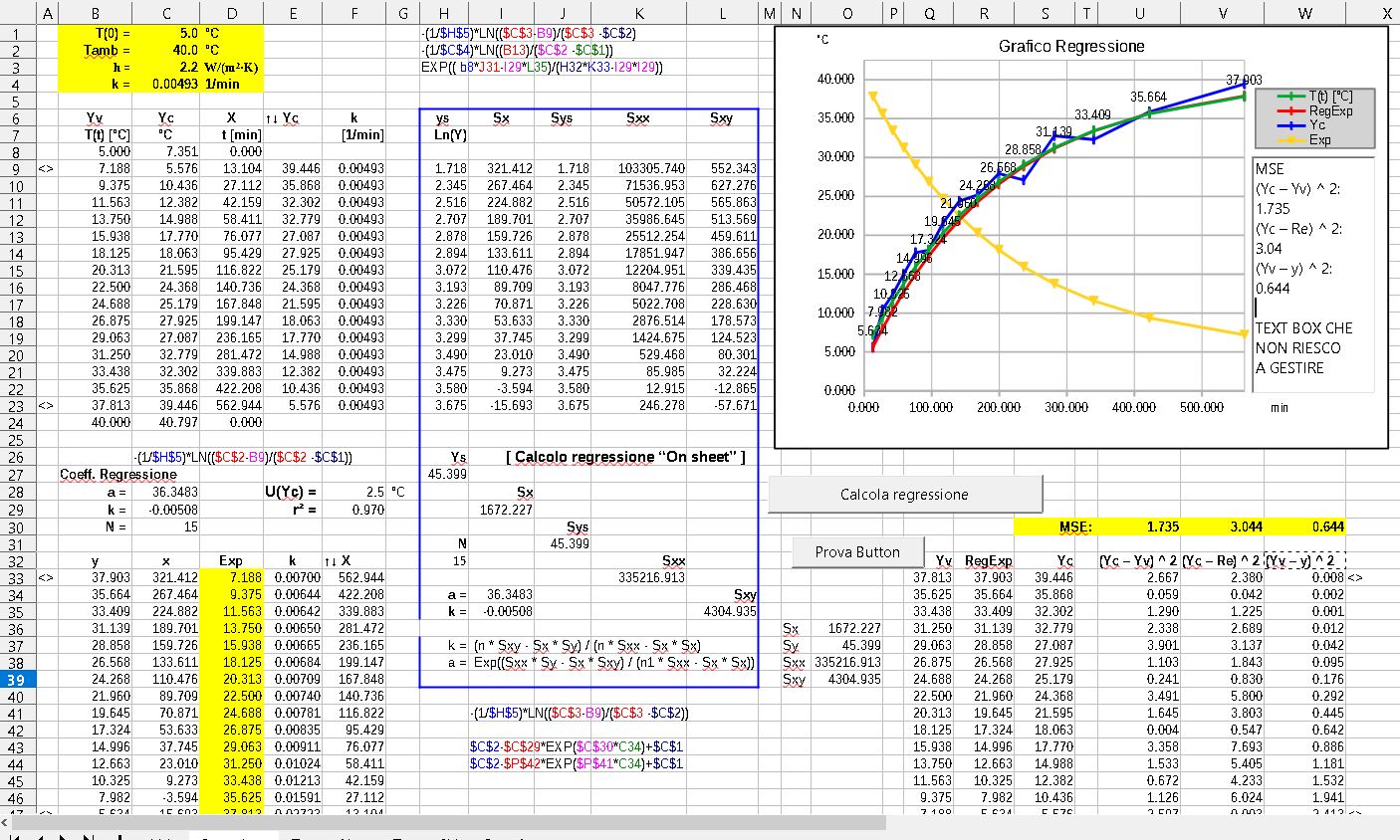Image resolution: width=1400 pixels, height=840 pixels.
Task: Select the column W header
Action: click(x=1304, y=13)
